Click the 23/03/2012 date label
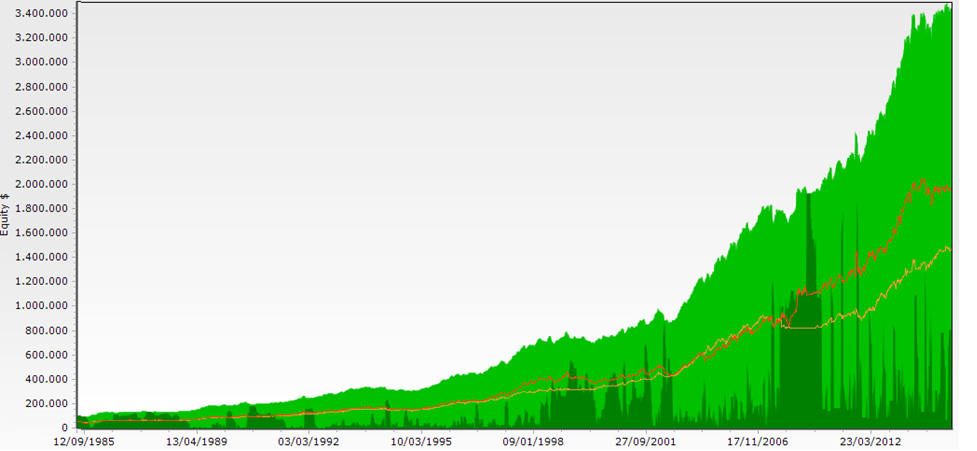The image size is (977, 451). (x=870, y=440)
